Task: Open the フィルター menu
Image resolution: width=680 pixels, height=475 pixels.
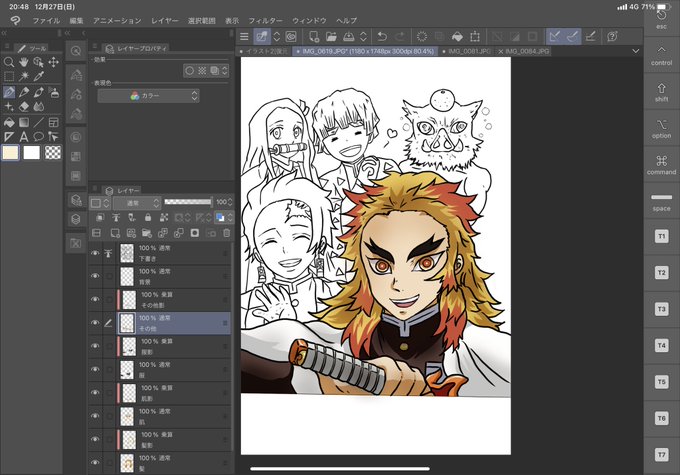Action: pos(265,20)
